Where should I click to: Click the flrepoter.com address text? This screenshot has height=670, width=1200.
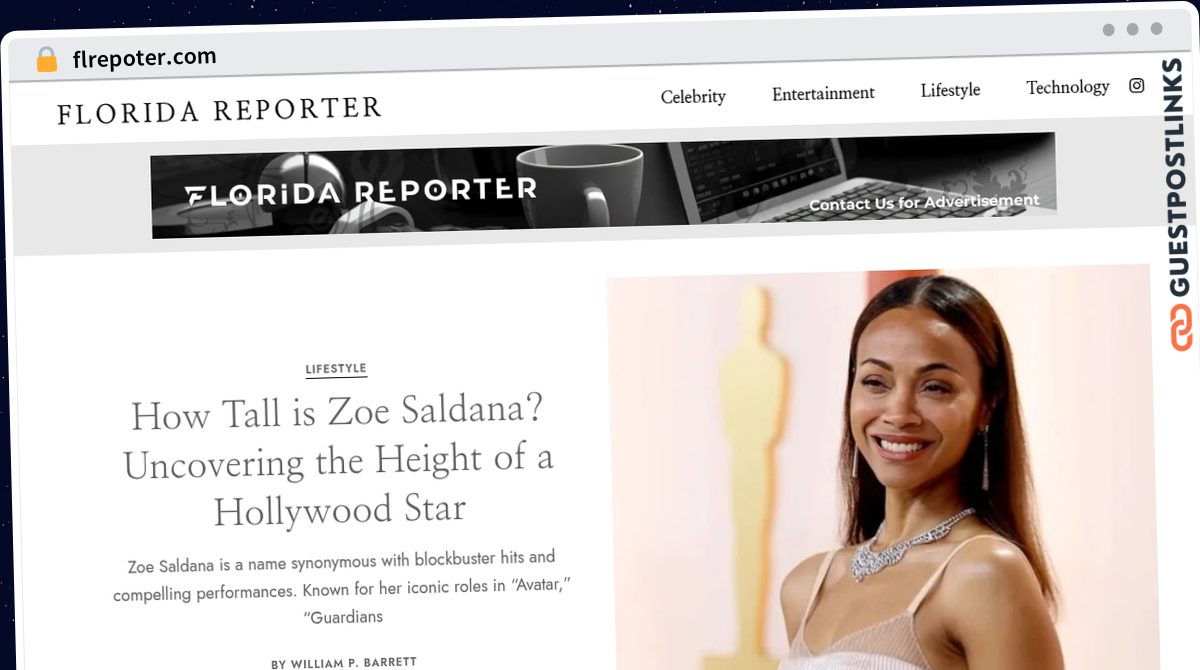click(x=144, y=58)
